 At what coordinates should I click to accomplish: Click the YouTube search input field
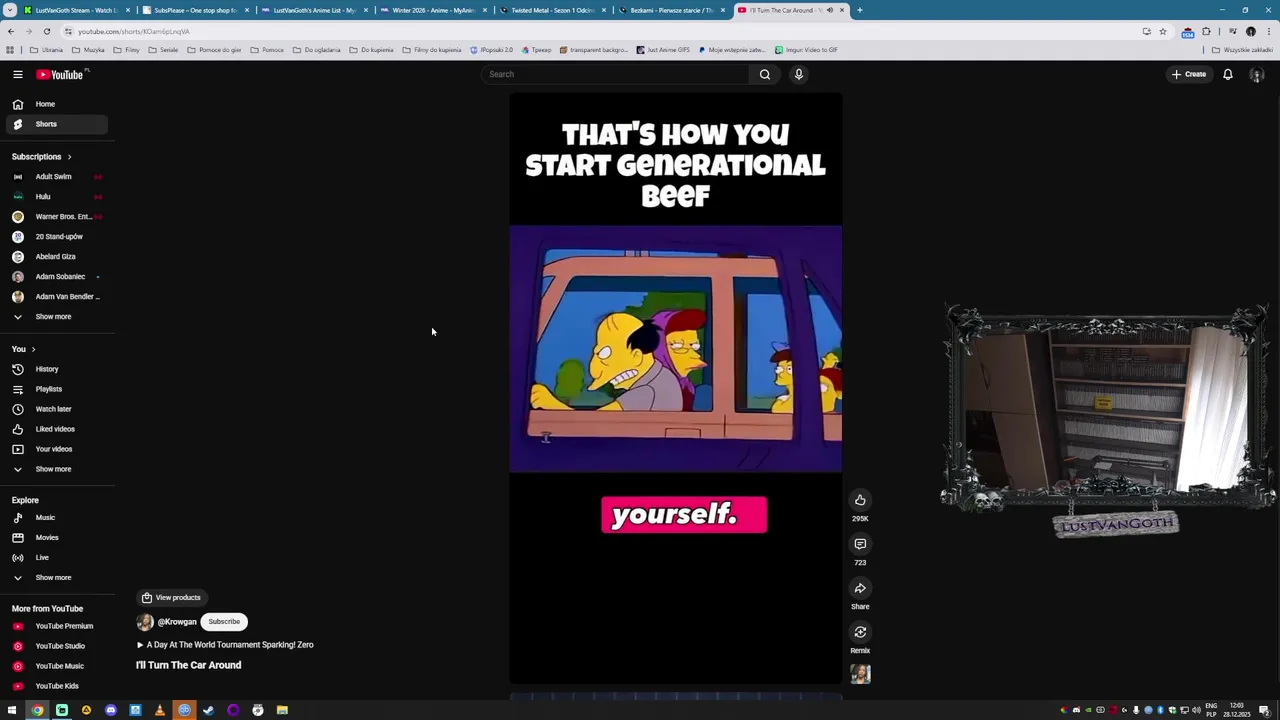[x=615, y=74]
